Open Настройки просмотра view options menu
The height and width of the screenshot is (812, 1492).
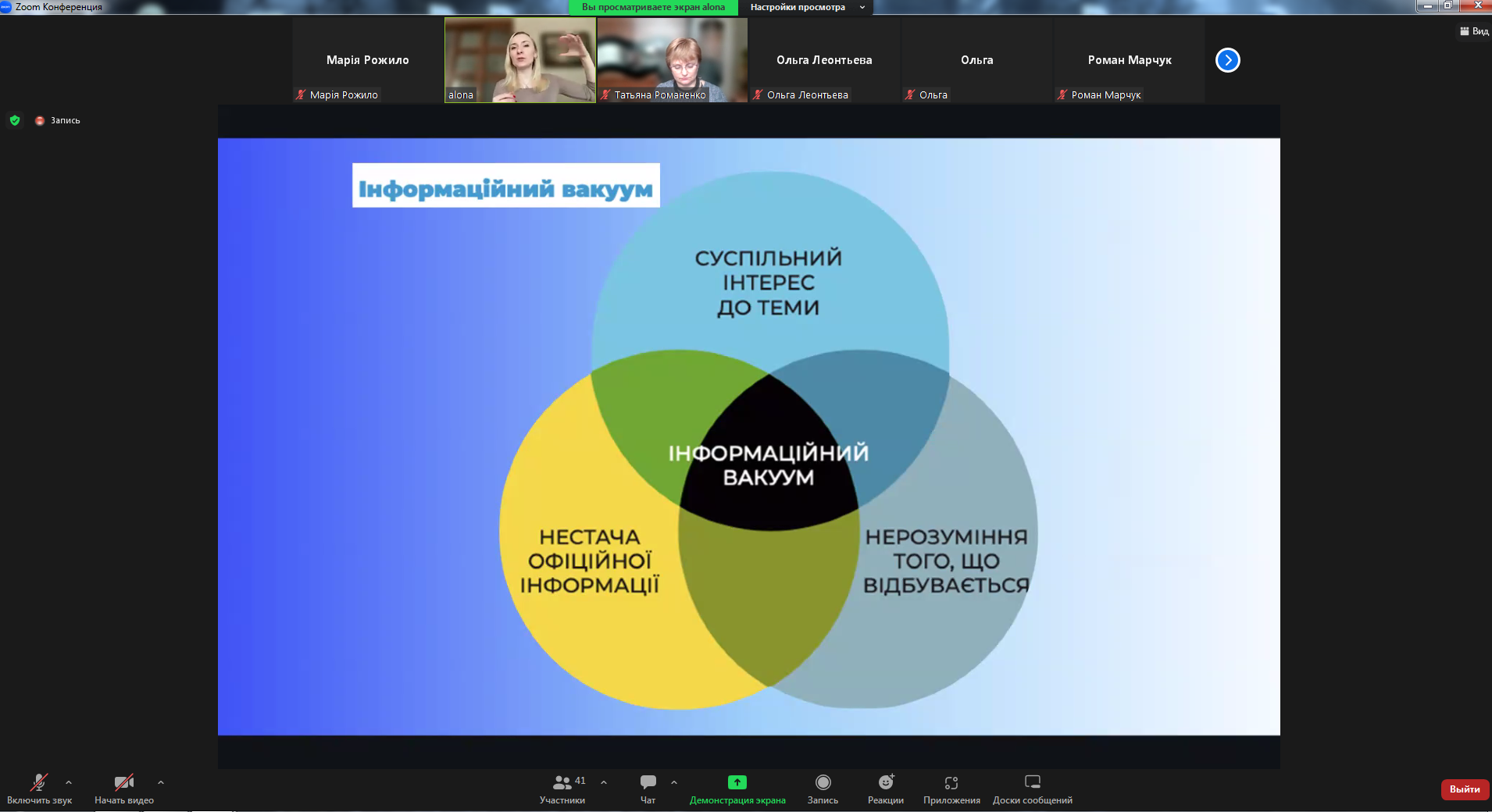pos(806,7)
